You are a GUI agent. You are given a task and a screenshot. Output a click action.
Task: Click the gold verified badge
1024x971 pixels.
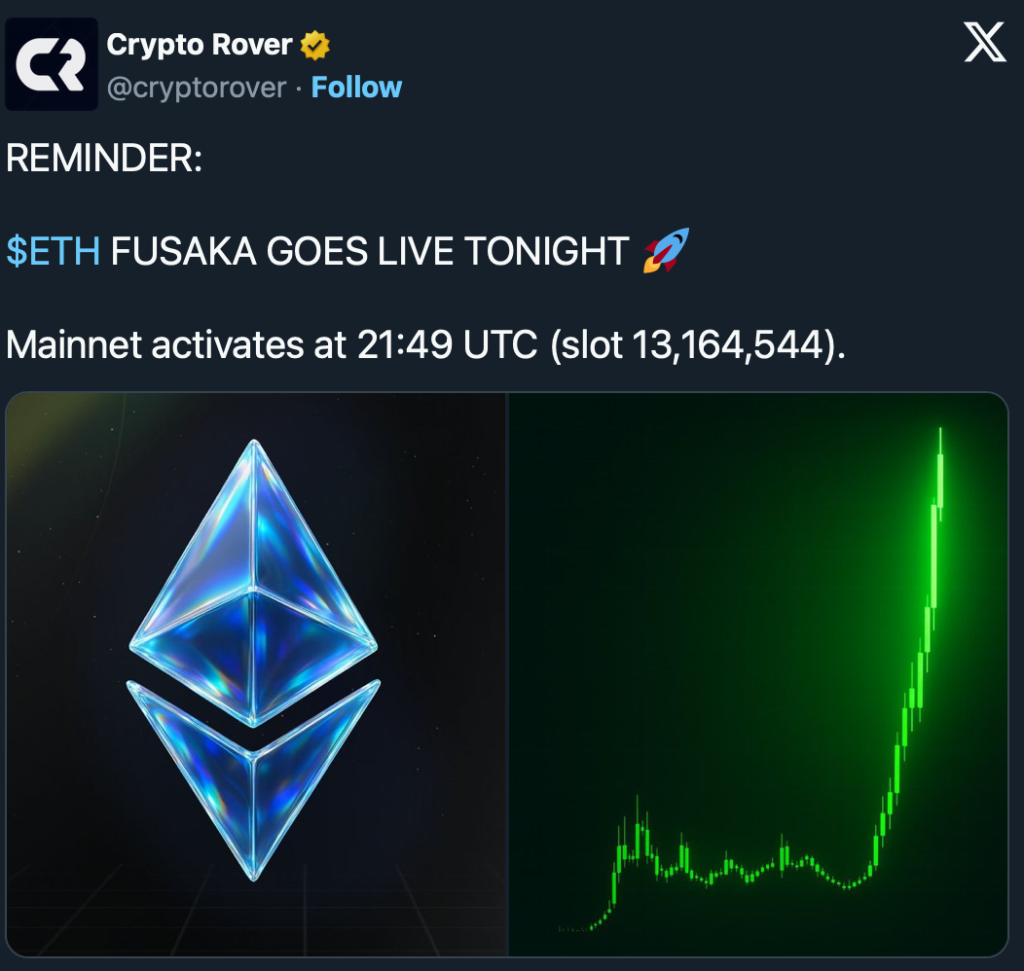(x=315, y=46)
